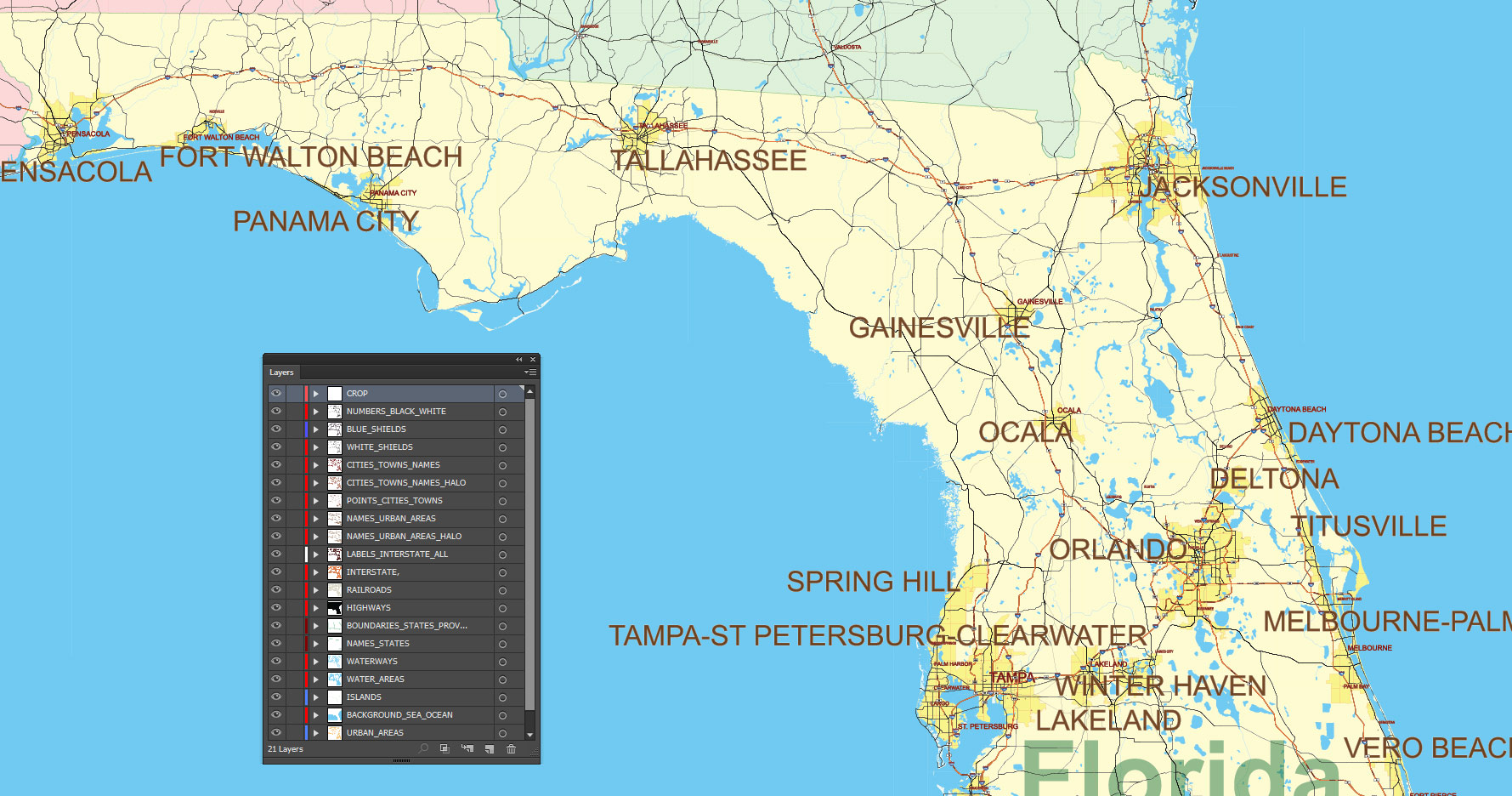The height and width of the screenshot is (796, 1512).
Task: Hide the CROP layer via eye icon
Action: [276, 393]
